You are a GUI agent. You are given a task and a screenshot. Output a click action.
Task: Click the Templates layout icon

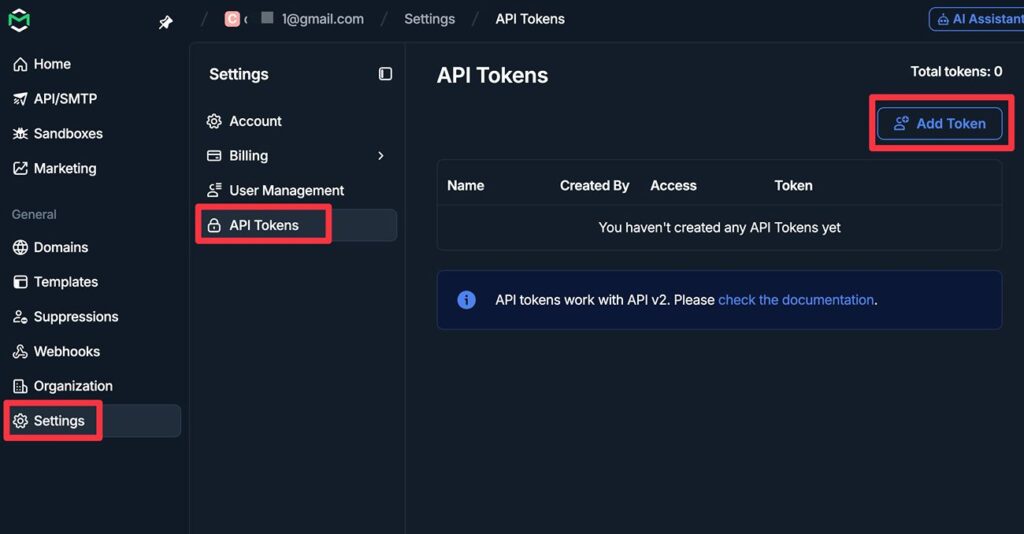click(x=20, y=282)
